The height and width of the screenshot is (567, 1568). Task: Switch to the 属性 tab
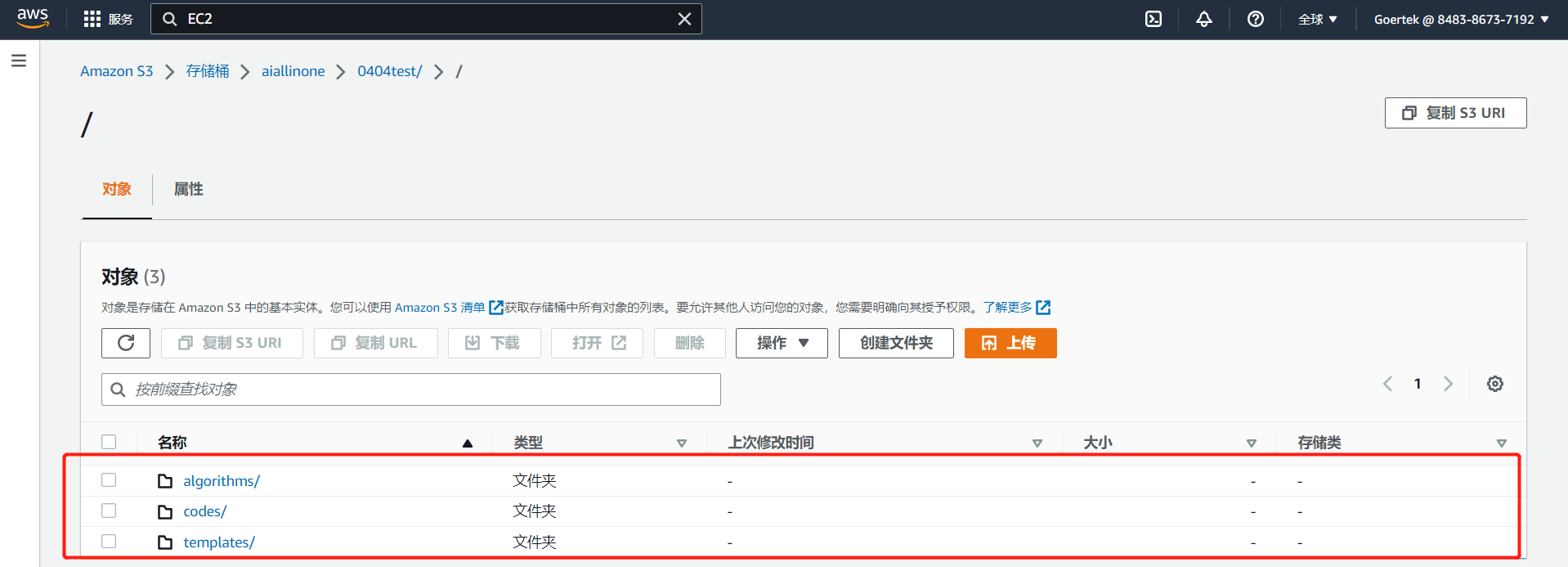pyautogui.click(x=188, y=189)
